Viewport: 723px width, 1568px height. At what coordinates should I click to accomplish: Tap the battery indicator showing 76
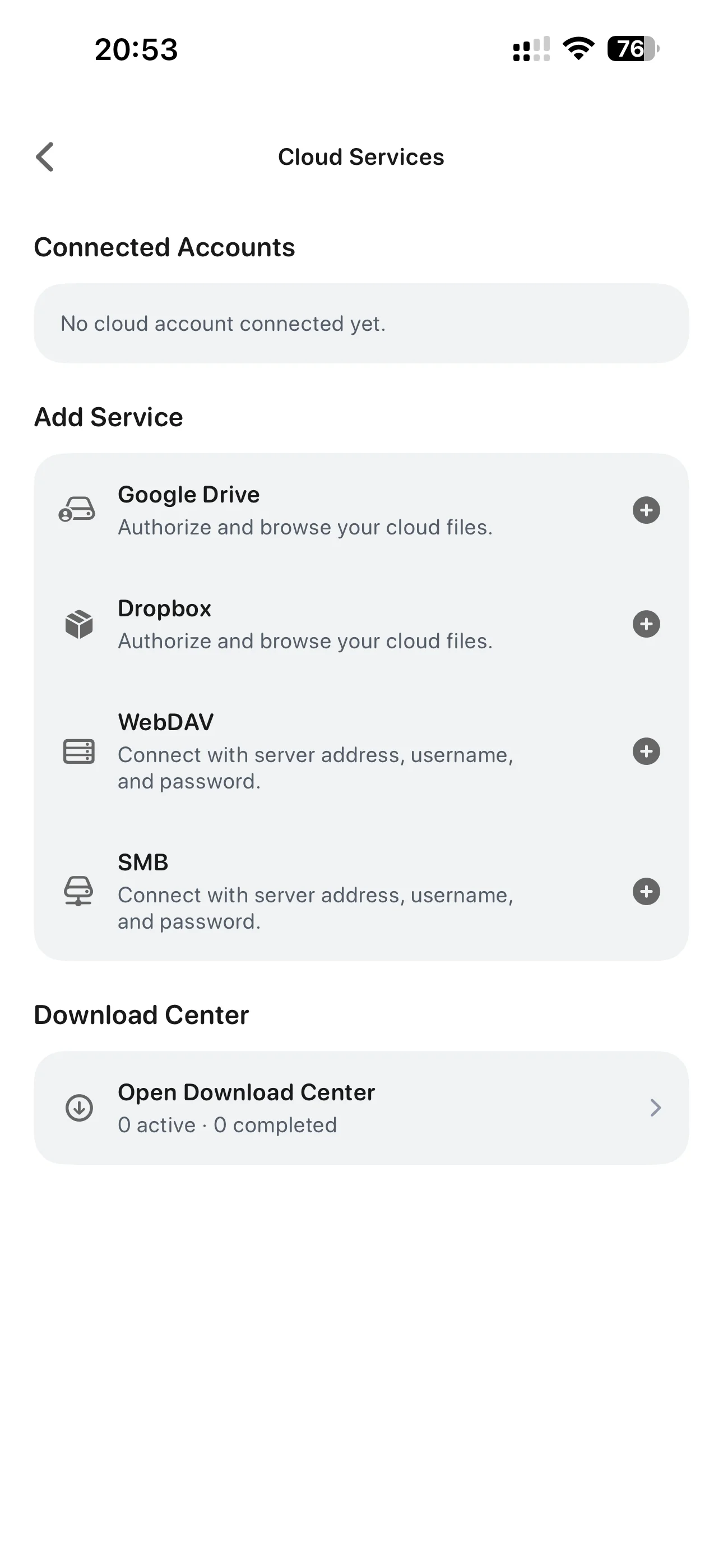pos(633,49)
